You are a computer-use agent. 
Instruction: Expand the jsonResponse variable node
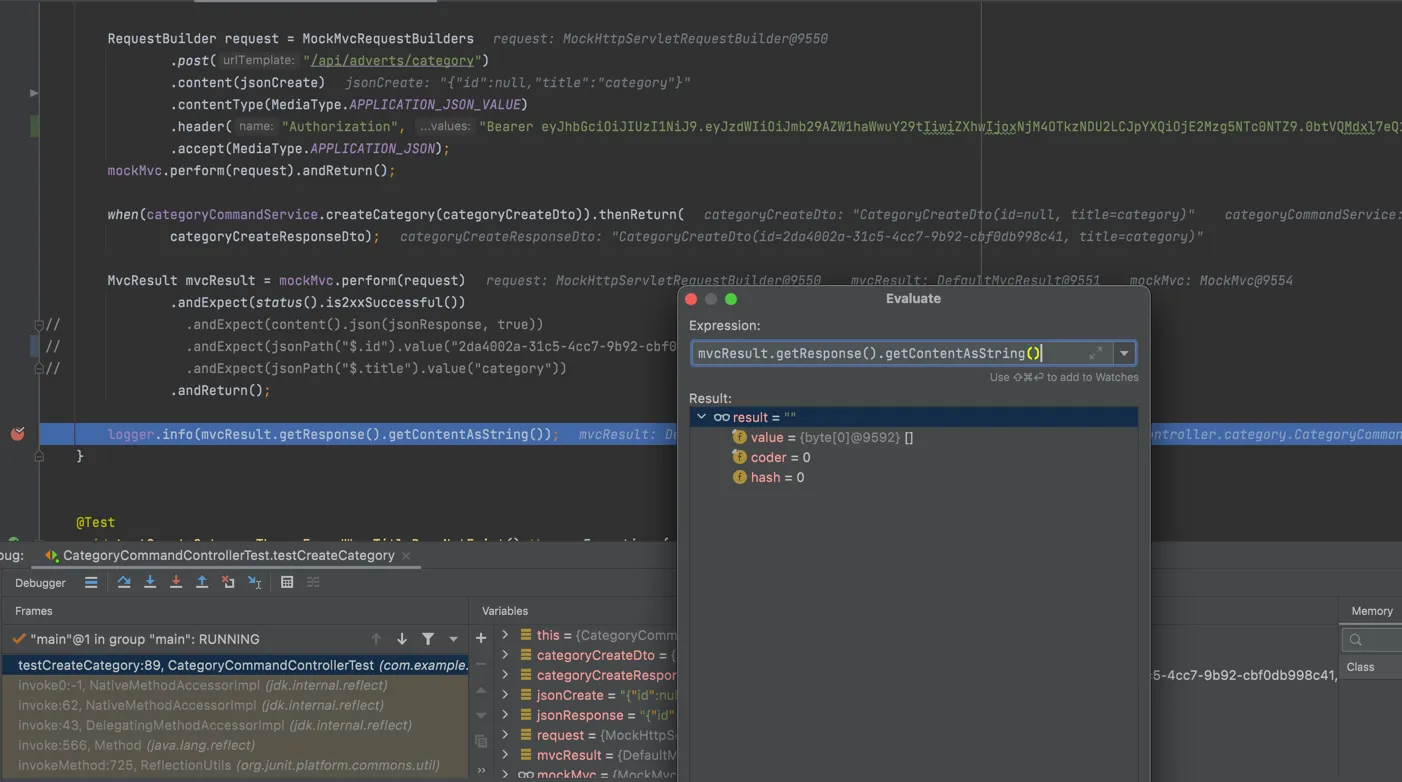point(505,715)
